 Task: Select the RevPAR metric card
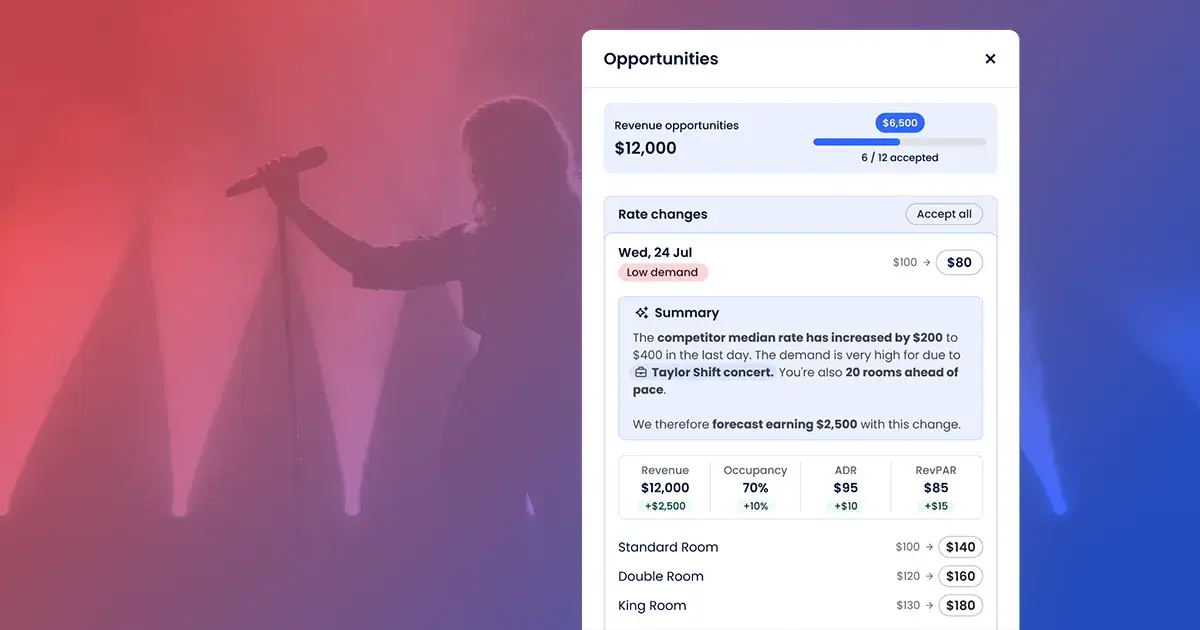[x=936, y=488]
